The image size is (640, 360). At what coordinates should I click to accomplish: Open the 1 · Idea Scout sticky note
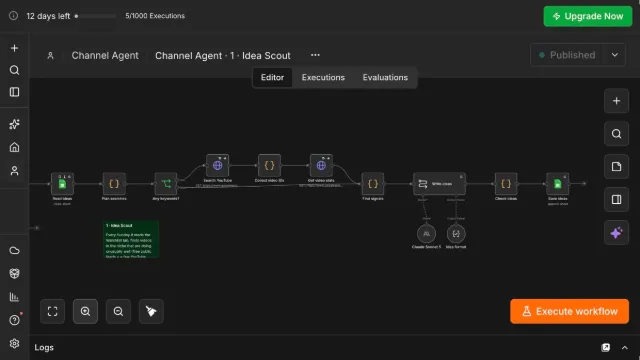[x=131, y=239]
